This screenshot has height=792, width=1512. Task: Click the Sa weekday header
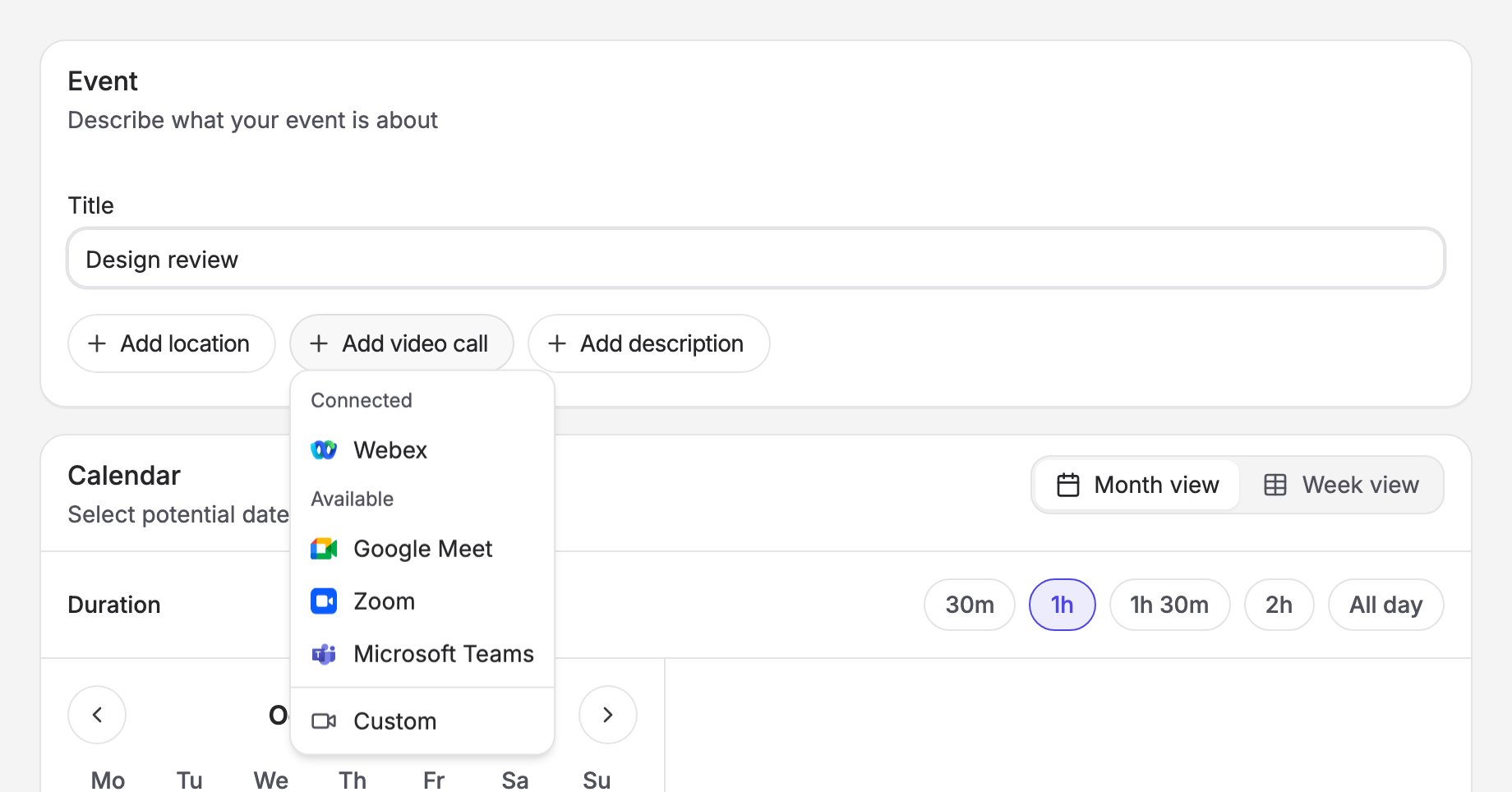coord(515,780)
